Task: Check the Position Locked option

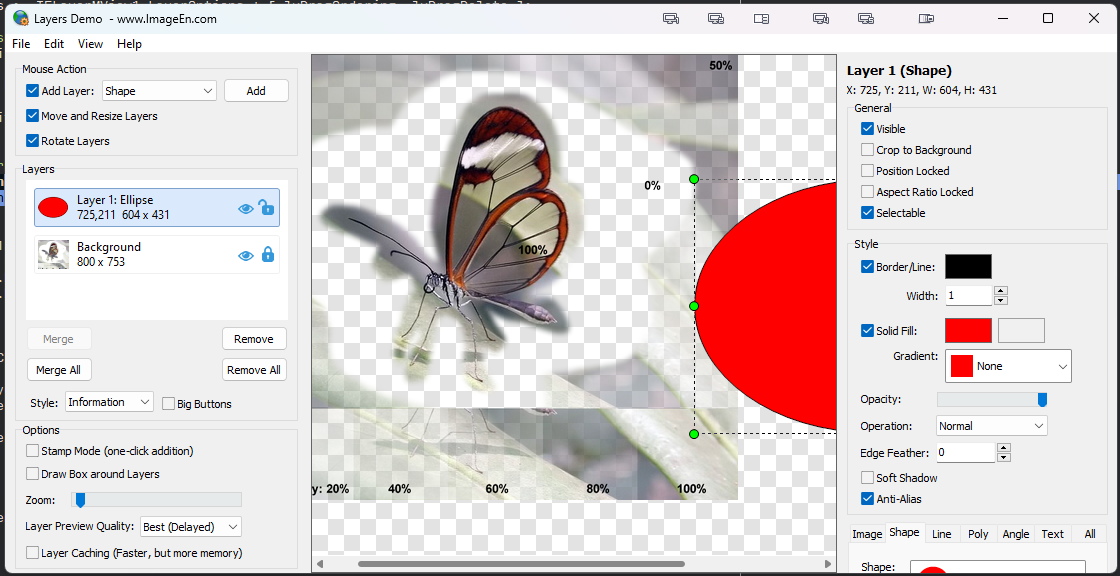Action: (867, 171)
